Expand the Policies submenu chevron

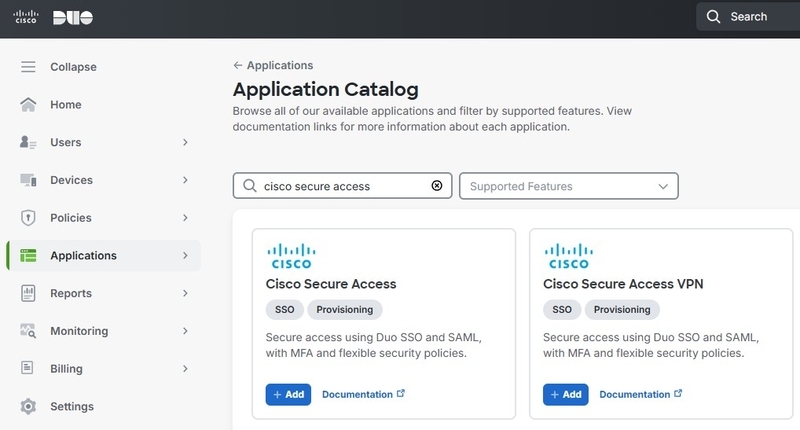click(x=185, y=218)
